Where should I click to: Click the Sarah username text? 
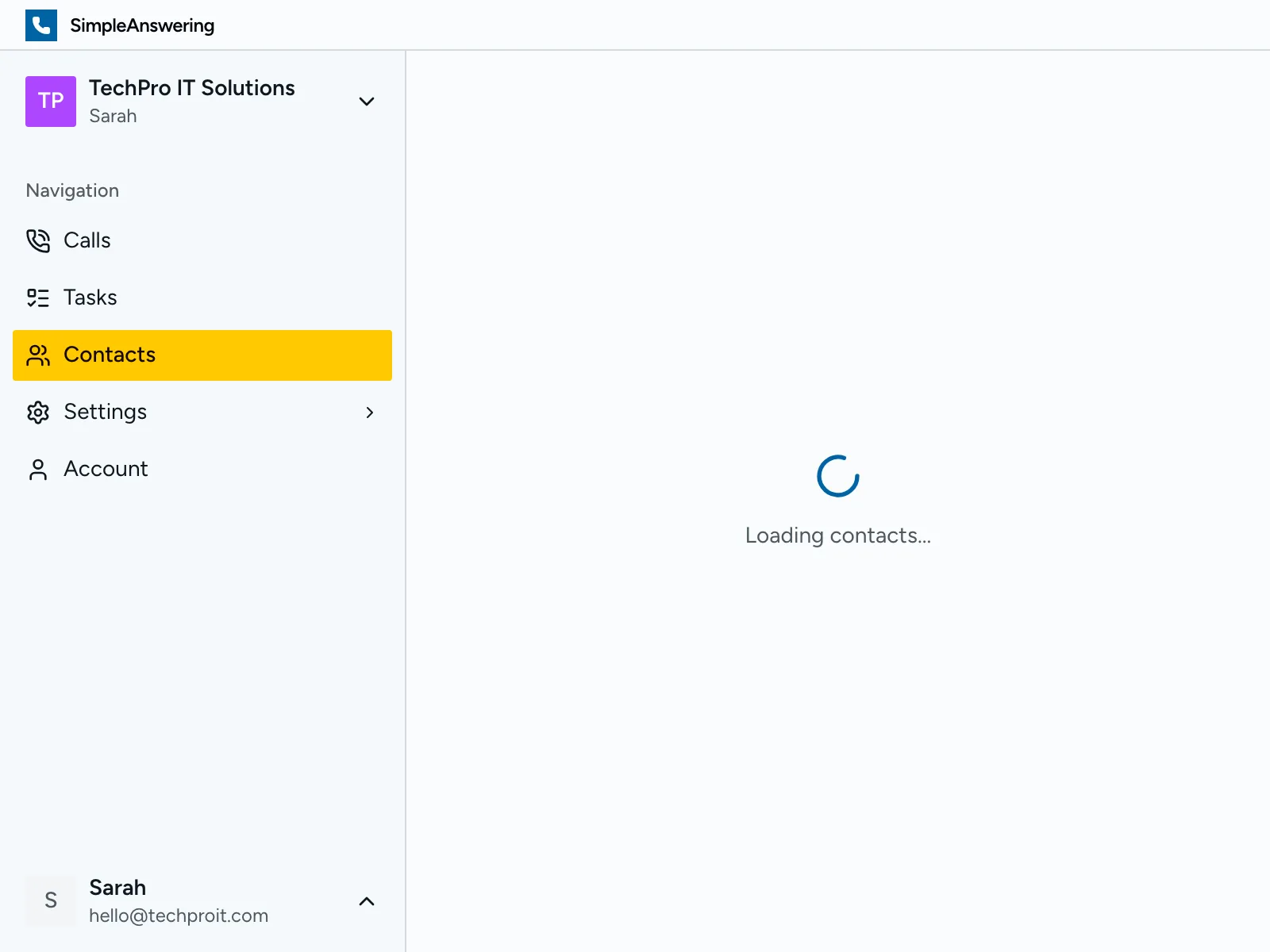[117, 887]
